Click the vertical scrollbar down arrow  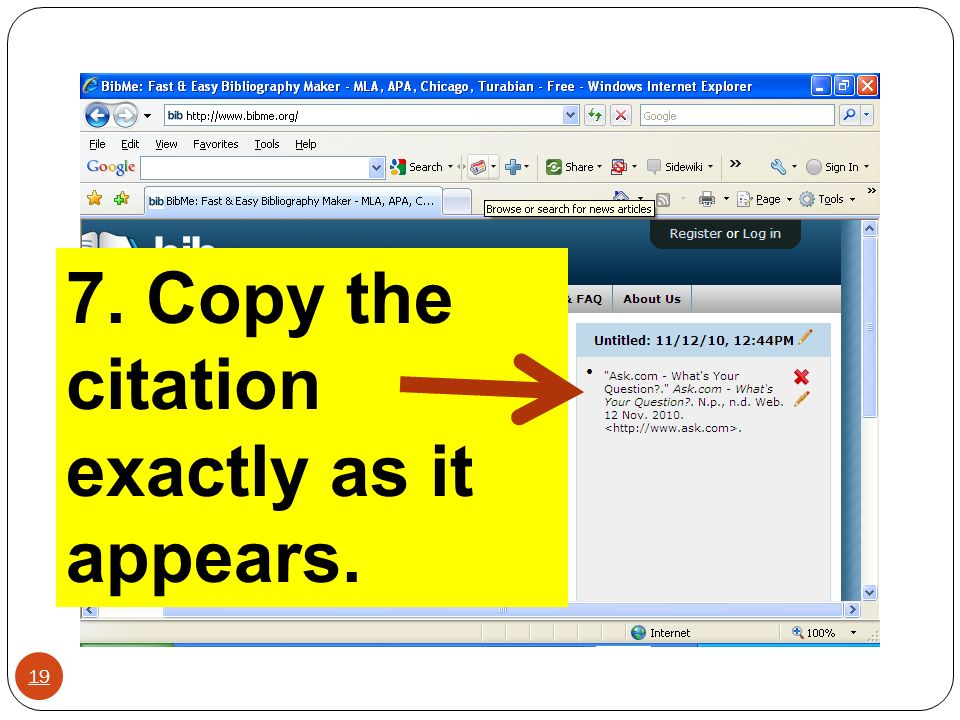click(x=869, y=592)
